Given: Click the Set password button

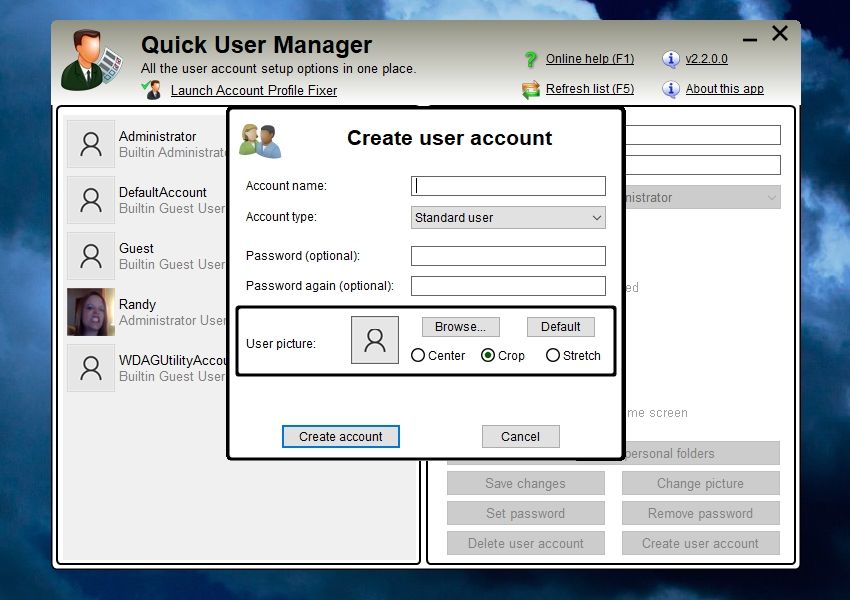Looking at the screenshot, I should click(525, 513).
